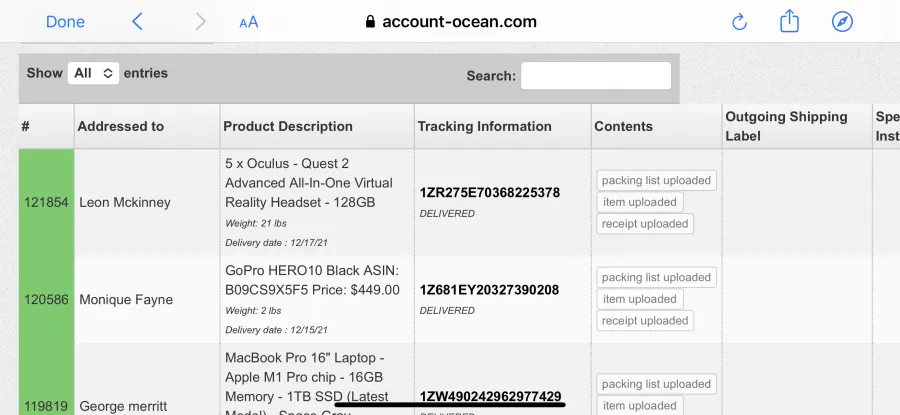Image resolution: width=900 pixels, height=415 pixels.
Task: Open tracking number 1Z681EY20327390208
Action: pos(489,290)
